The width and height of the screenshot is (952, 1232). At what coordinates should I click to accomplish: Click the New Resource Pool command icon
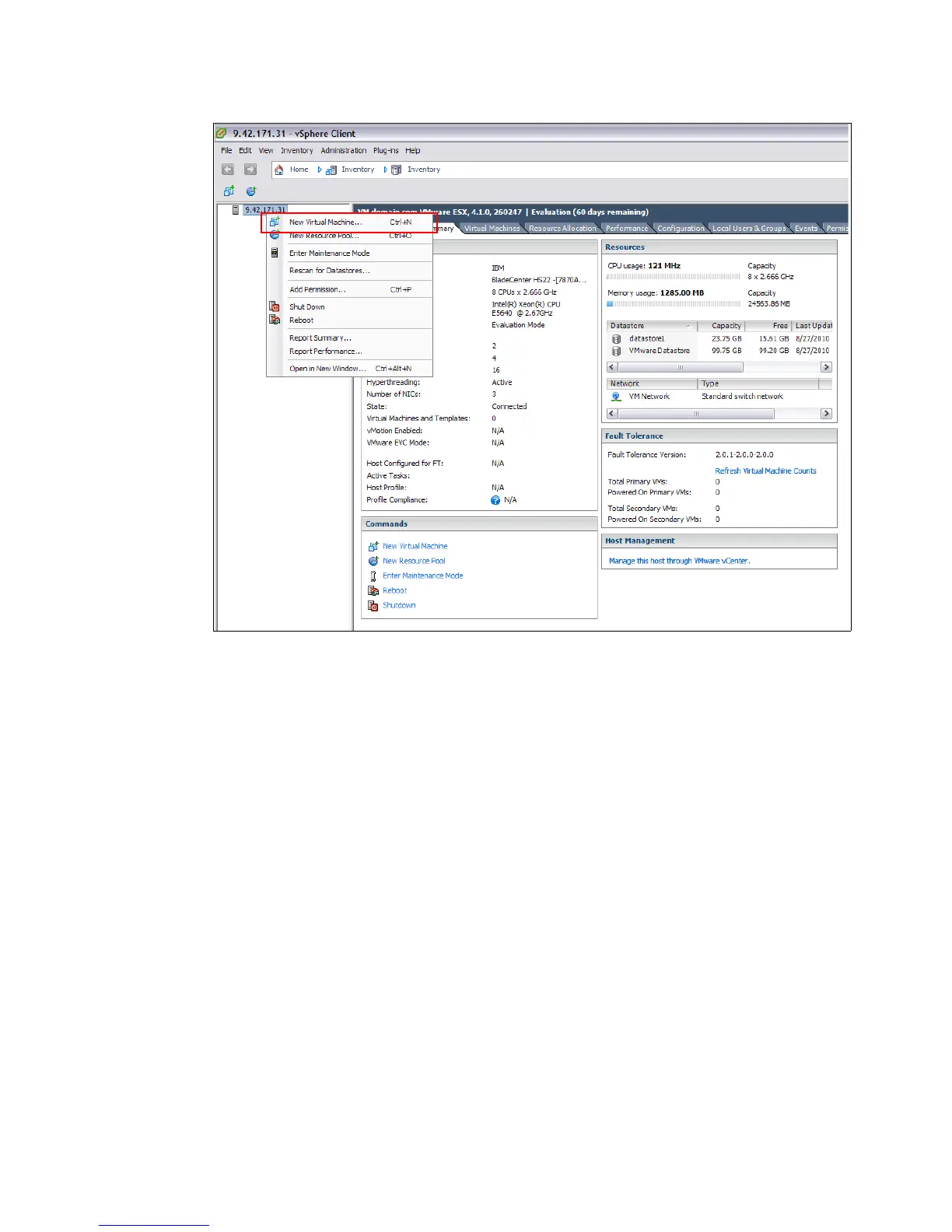(373, 561)
